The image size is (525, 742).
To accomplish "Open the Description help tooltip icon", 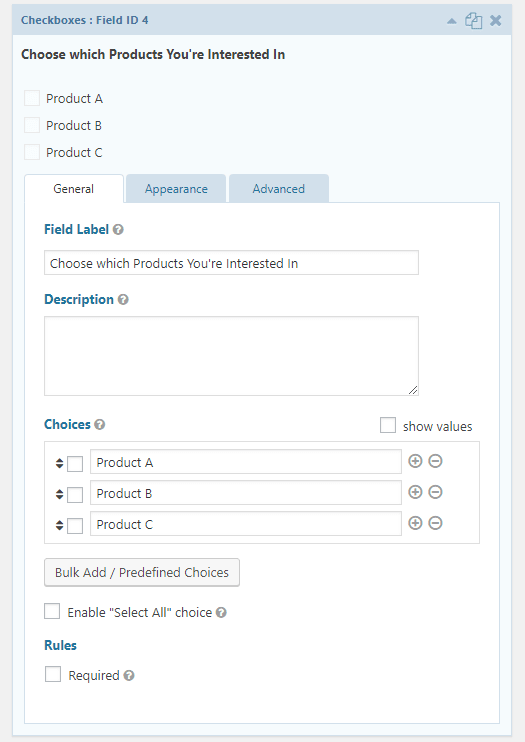I will [x=123, y=300].
